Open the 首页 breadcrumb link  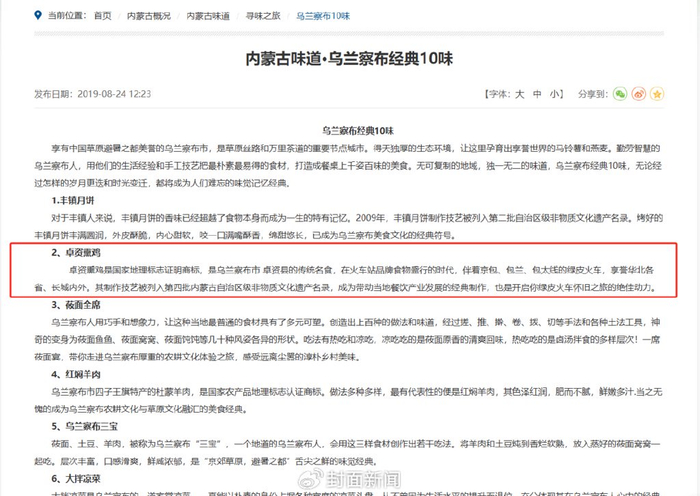coord(102,16)
